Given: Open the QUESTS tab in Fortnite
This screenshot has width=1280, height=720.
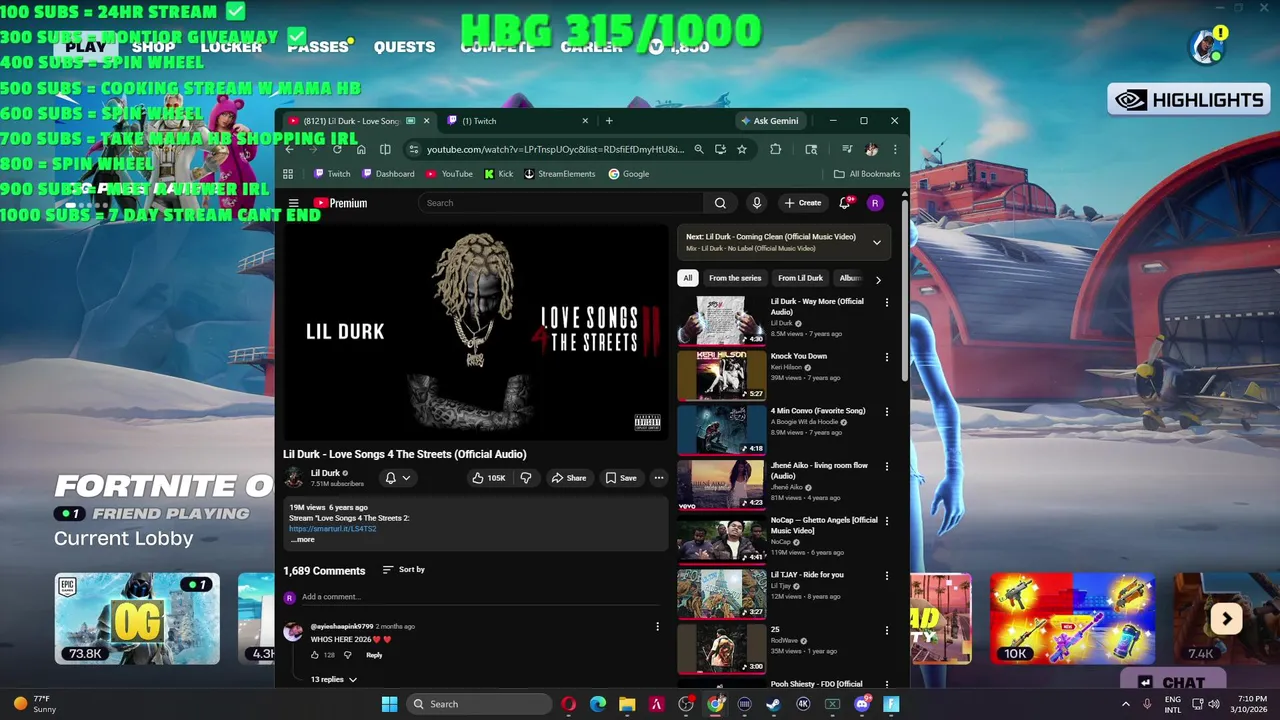Looking at the screenshot, I should (x=404, y=47).
